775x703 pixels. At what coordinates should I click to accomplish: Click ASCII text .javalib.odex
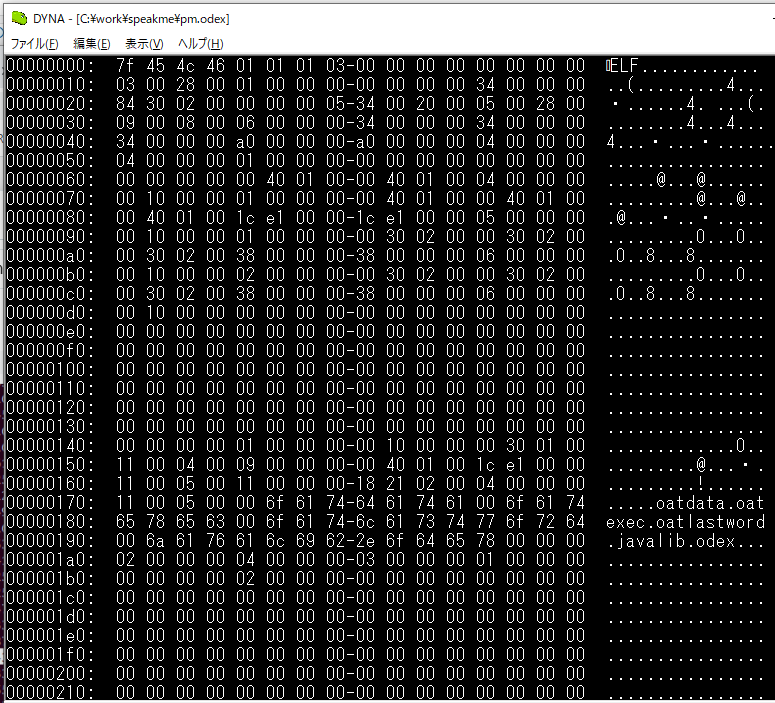[x=671, y=540]
